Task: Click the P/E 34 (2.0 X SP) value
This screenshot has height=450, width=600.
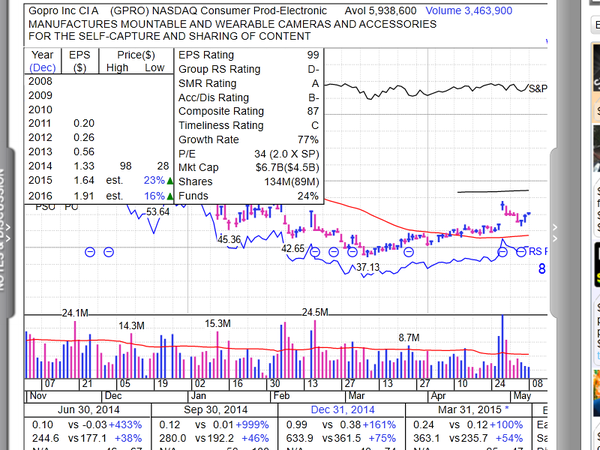Action: (287, 154)
